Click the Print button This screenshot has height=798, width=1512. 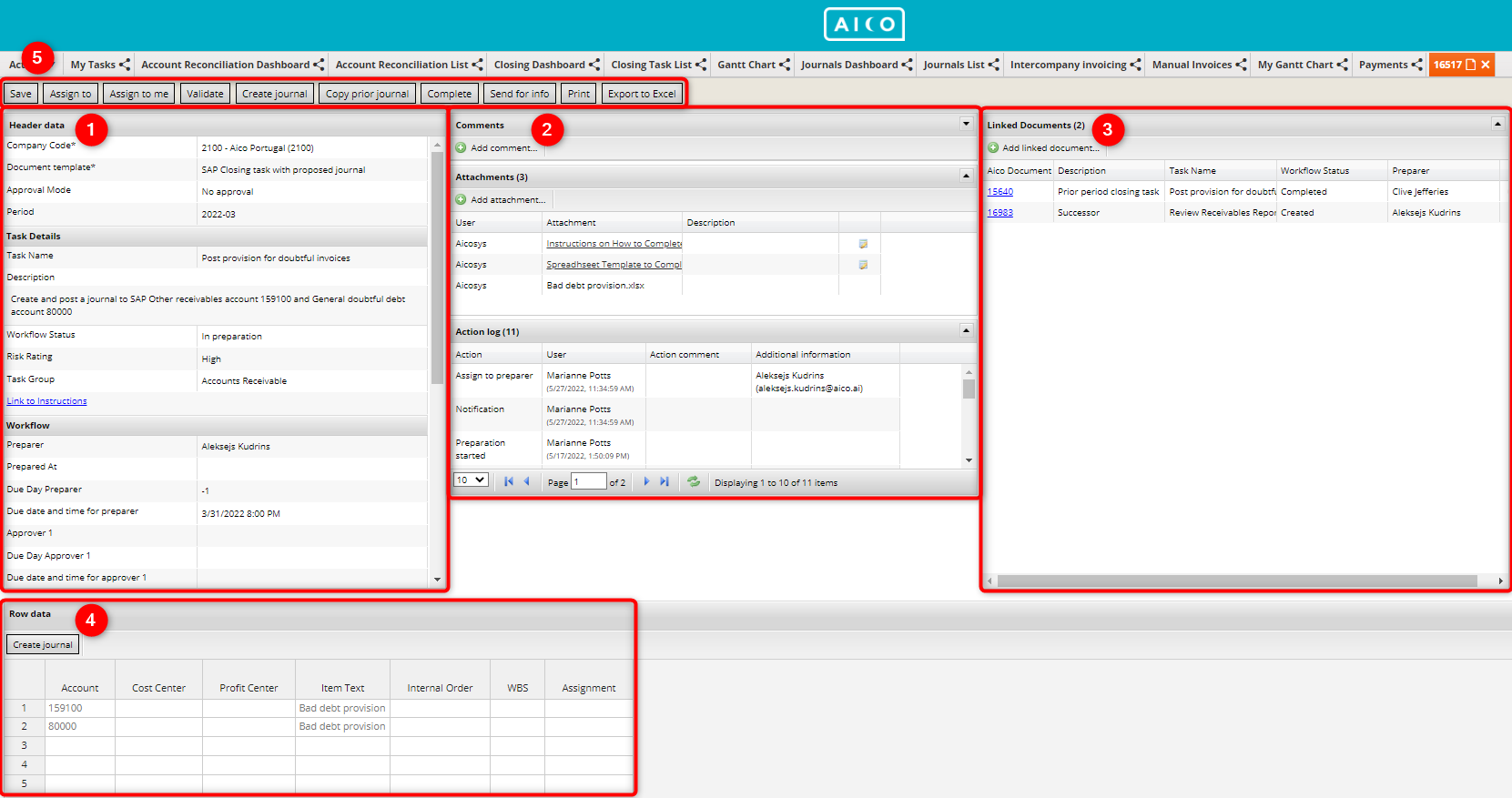pyautogui.click(x=579, y=94)
